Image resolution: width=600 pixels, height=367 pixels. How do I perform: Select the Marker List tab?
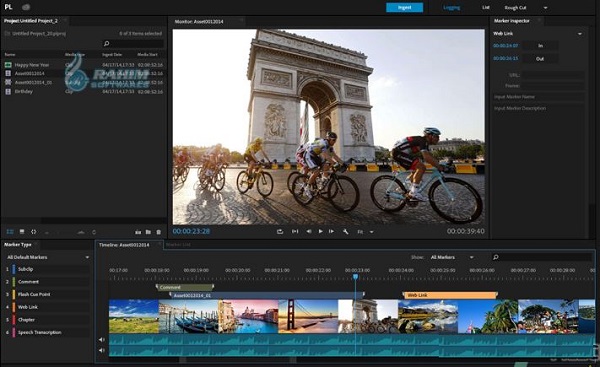pos(178,245)
